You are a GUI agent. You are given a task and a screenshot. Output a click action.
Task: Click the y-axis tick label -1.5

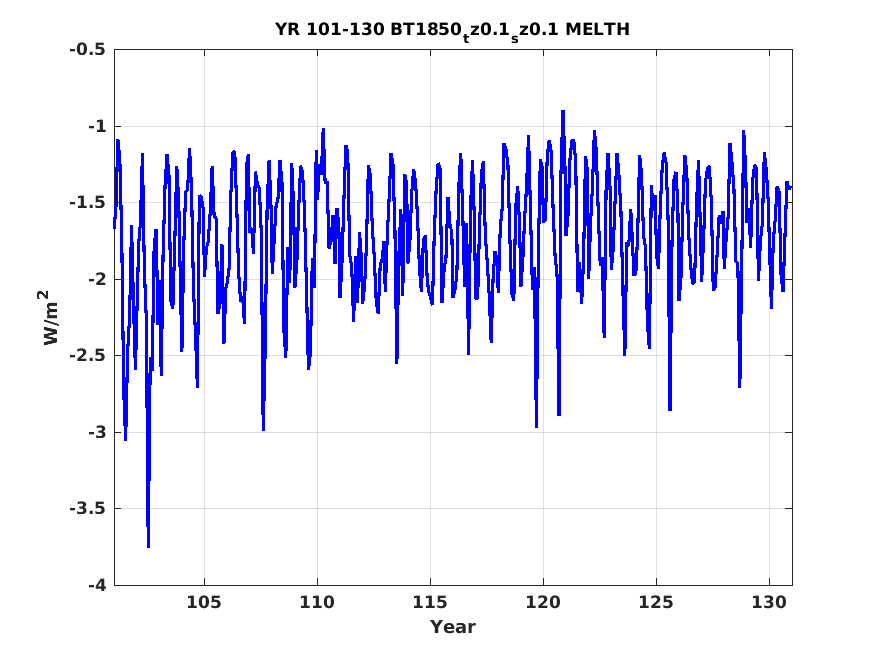pyautogui.click(x=88, y=202)
